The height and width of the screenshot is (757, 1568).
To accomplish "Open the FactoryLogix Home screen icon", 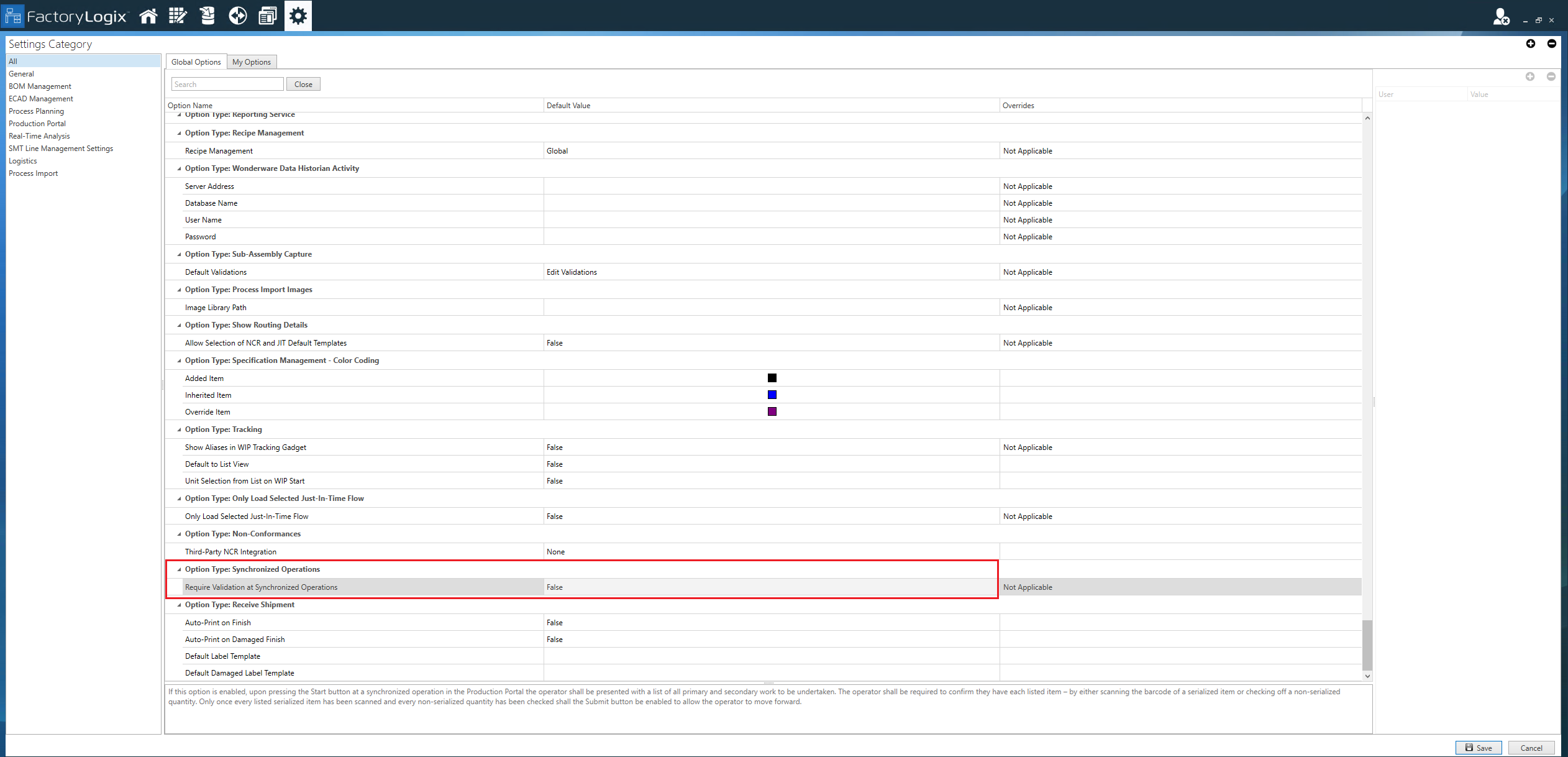I will click(148, 16).
